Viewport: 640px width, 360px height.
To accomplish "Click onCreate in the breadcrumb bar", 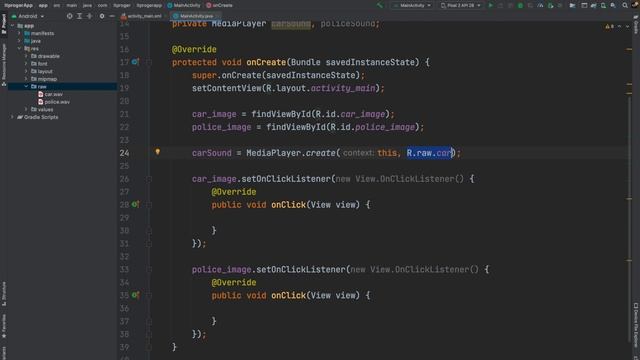I will [220, 5].
